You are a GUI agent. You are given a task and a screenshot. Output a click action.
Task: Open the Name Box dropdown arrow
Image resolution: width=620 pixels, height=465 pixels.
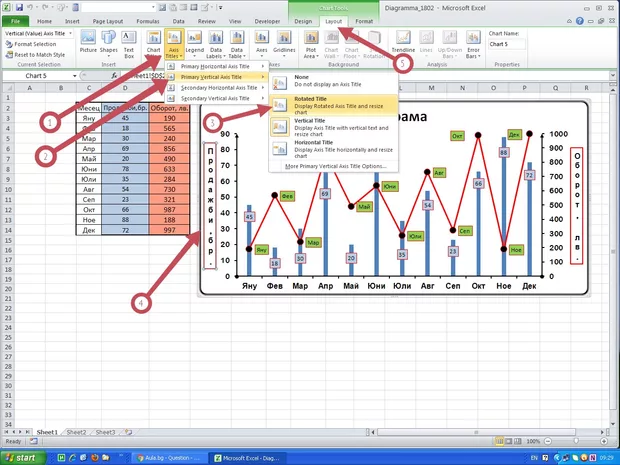click(74, 76)
